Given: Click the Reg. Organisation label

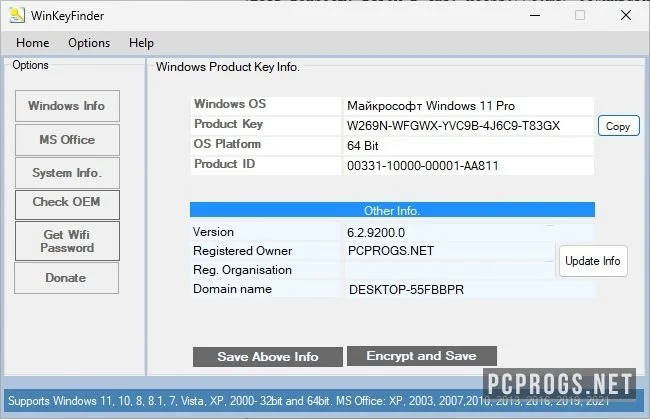Looking at the screenshot, I should pos(243,270).
